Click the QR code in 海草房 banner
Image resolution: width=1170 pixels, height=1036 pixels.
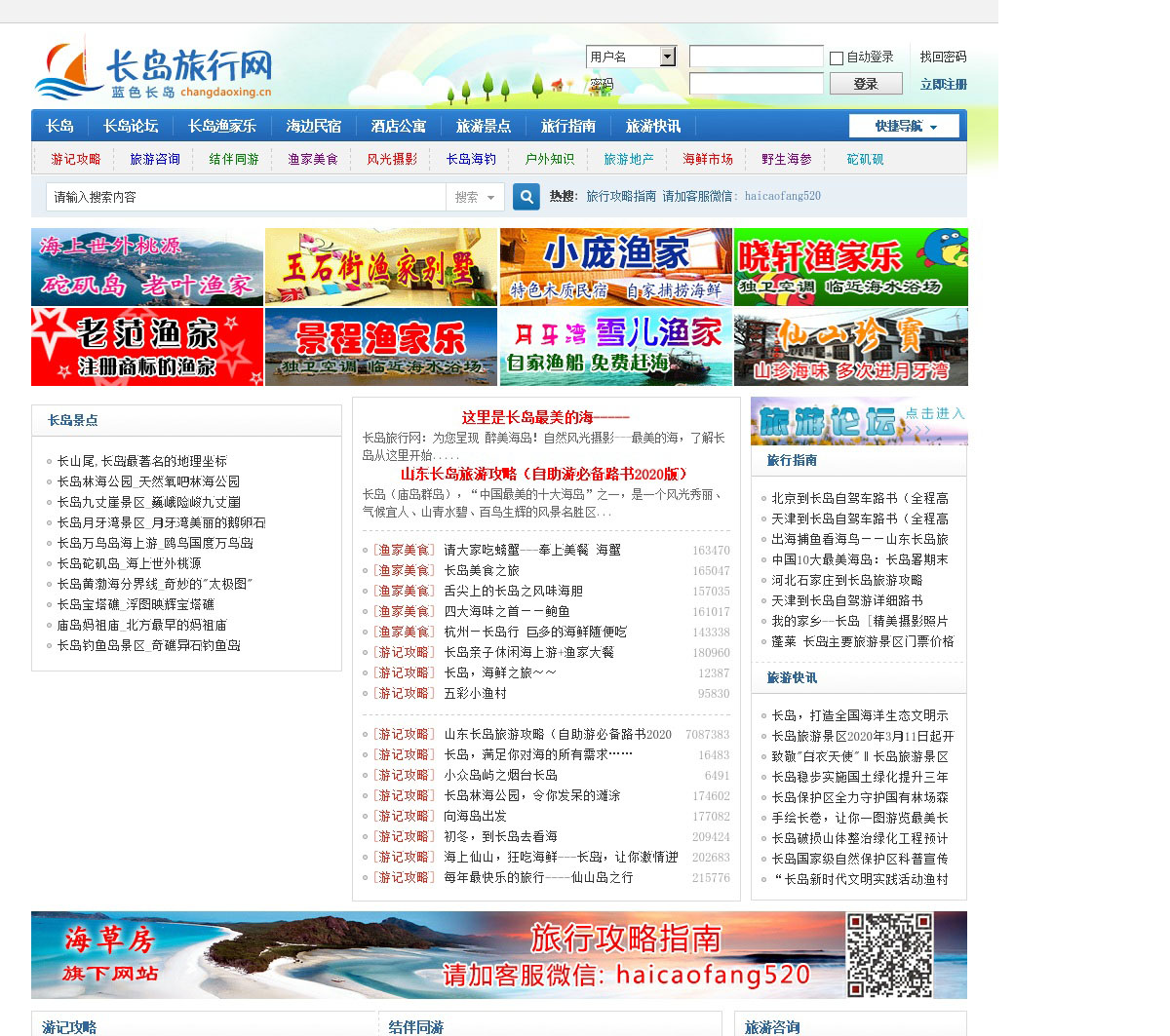[888, 954]
